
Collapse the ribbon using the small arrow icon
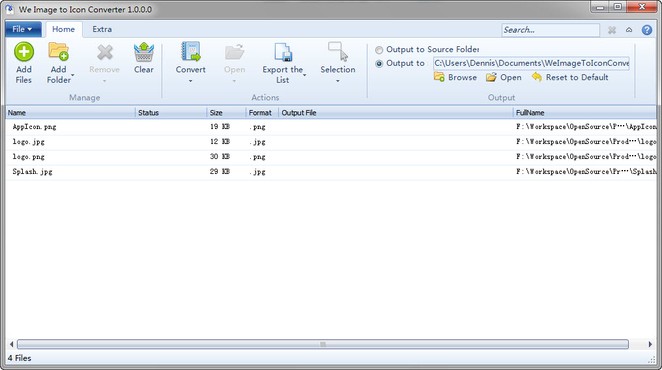click(x=629, y=30)
